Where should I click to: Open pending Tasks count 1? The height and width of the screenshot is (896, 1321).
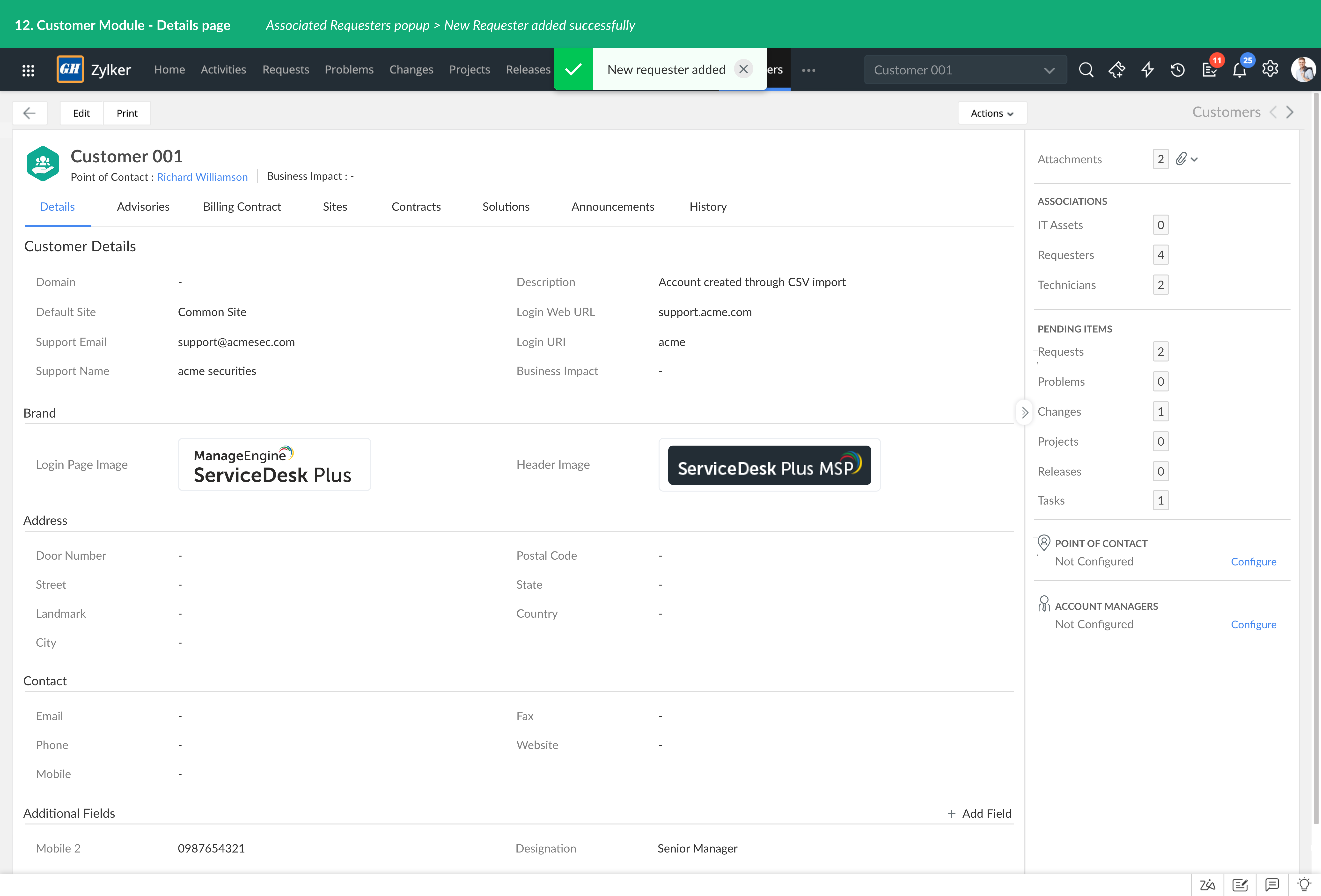click(x=1160, y=500)
